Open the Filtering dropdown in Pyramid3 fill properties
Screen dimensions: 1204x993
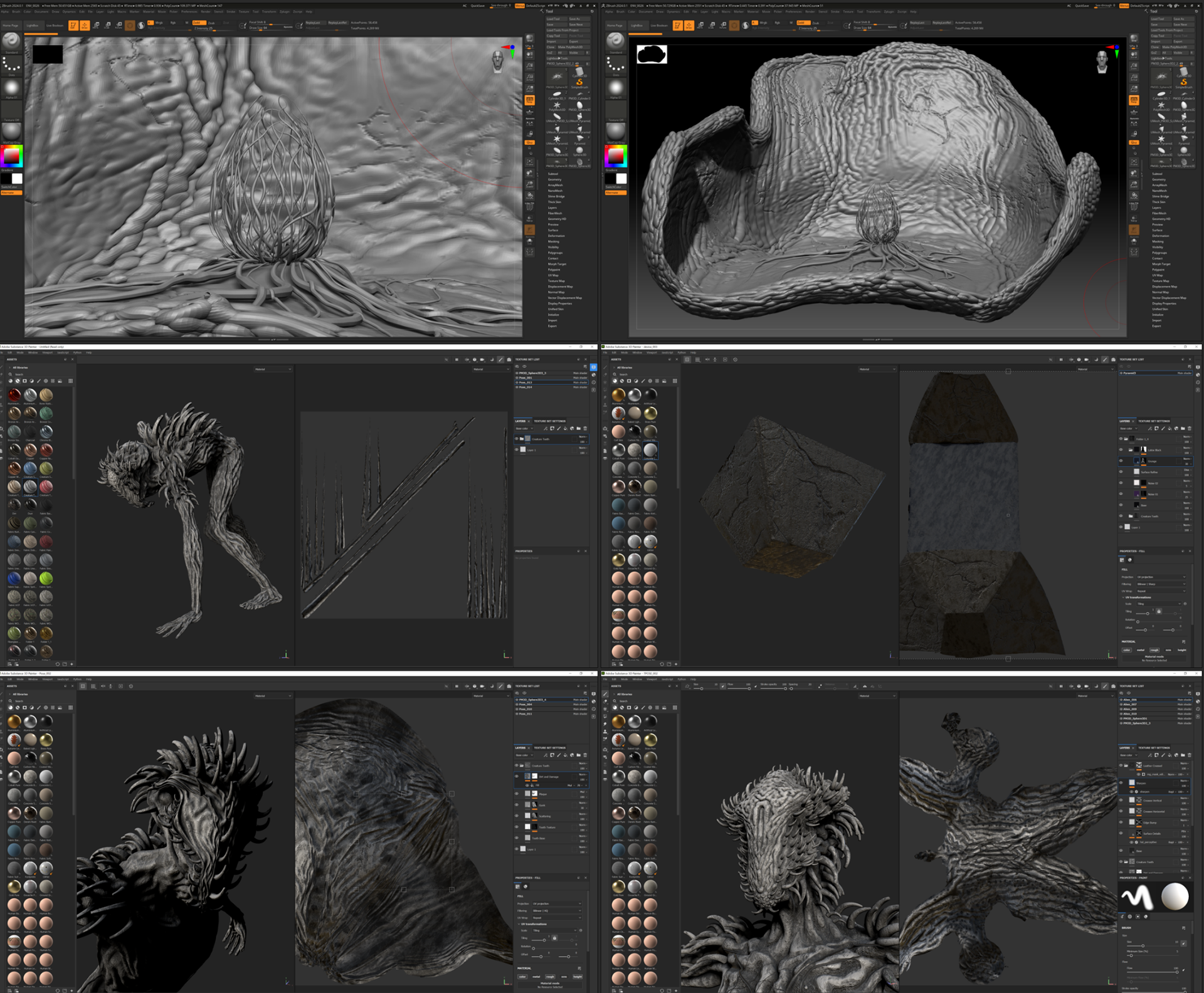pyautogui.click(x=1161, y=584)
